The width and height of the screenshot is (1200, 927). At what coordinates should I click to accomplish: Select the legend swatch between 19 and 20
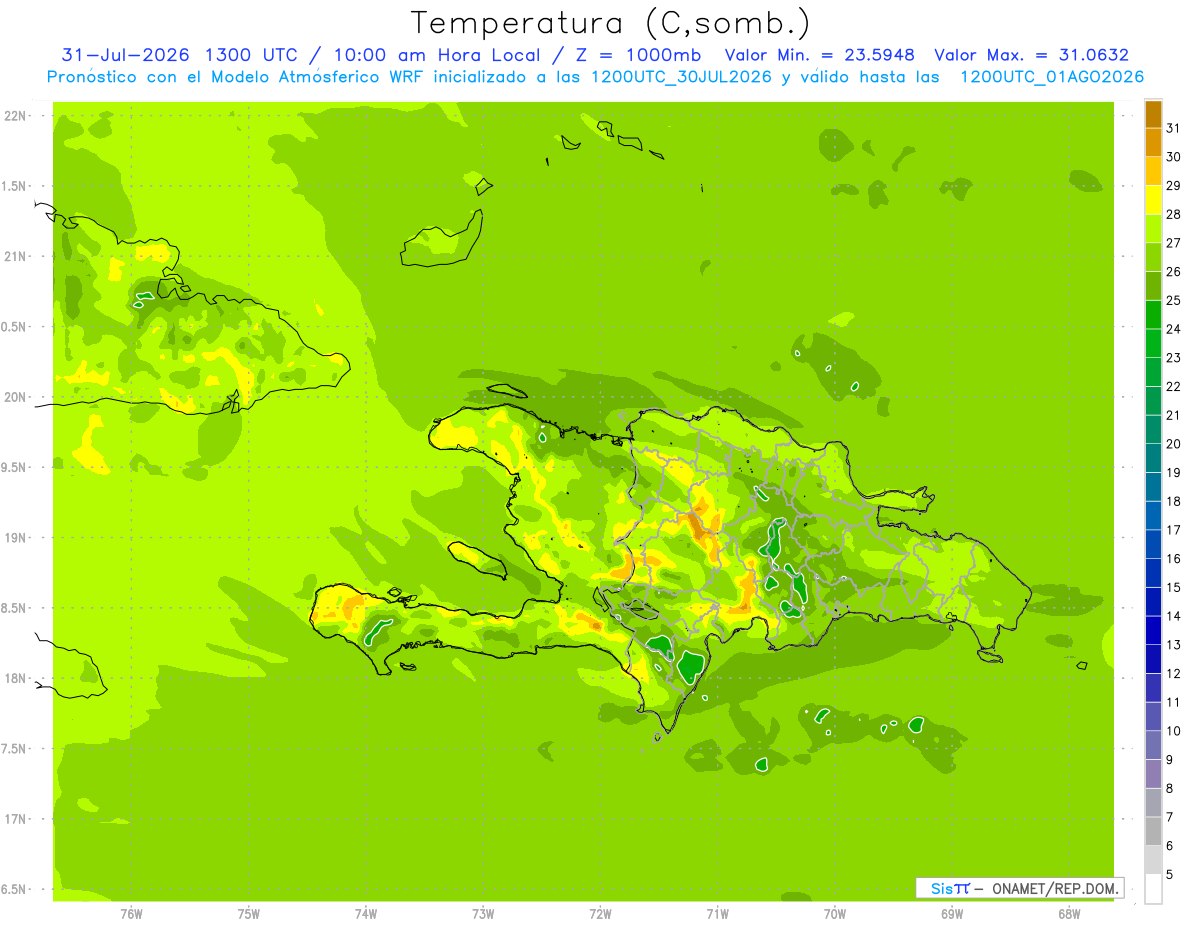click(1153, 458)
